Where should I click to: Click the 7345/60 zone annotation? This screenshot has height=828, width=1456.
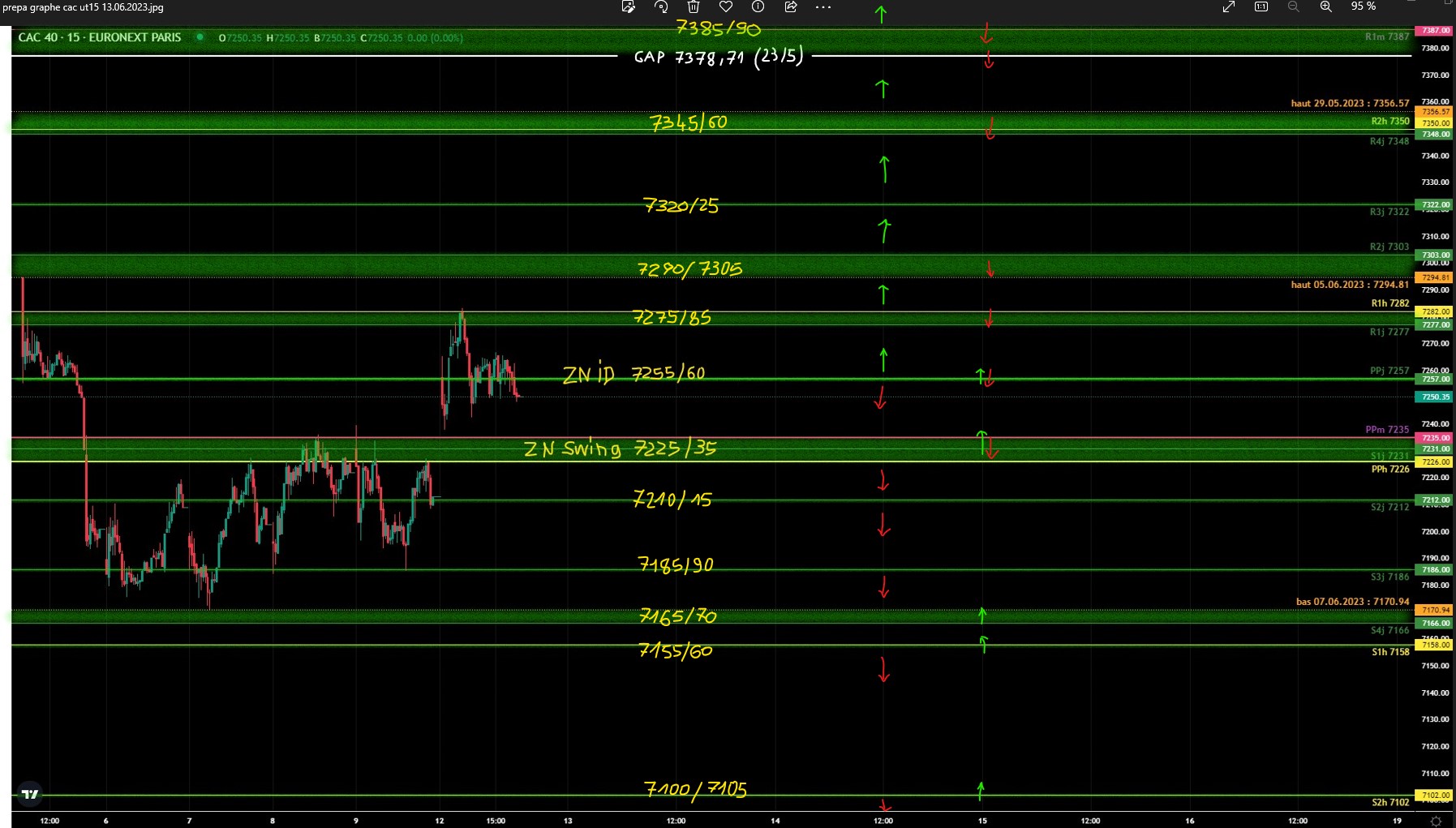(x=689, y=122)
